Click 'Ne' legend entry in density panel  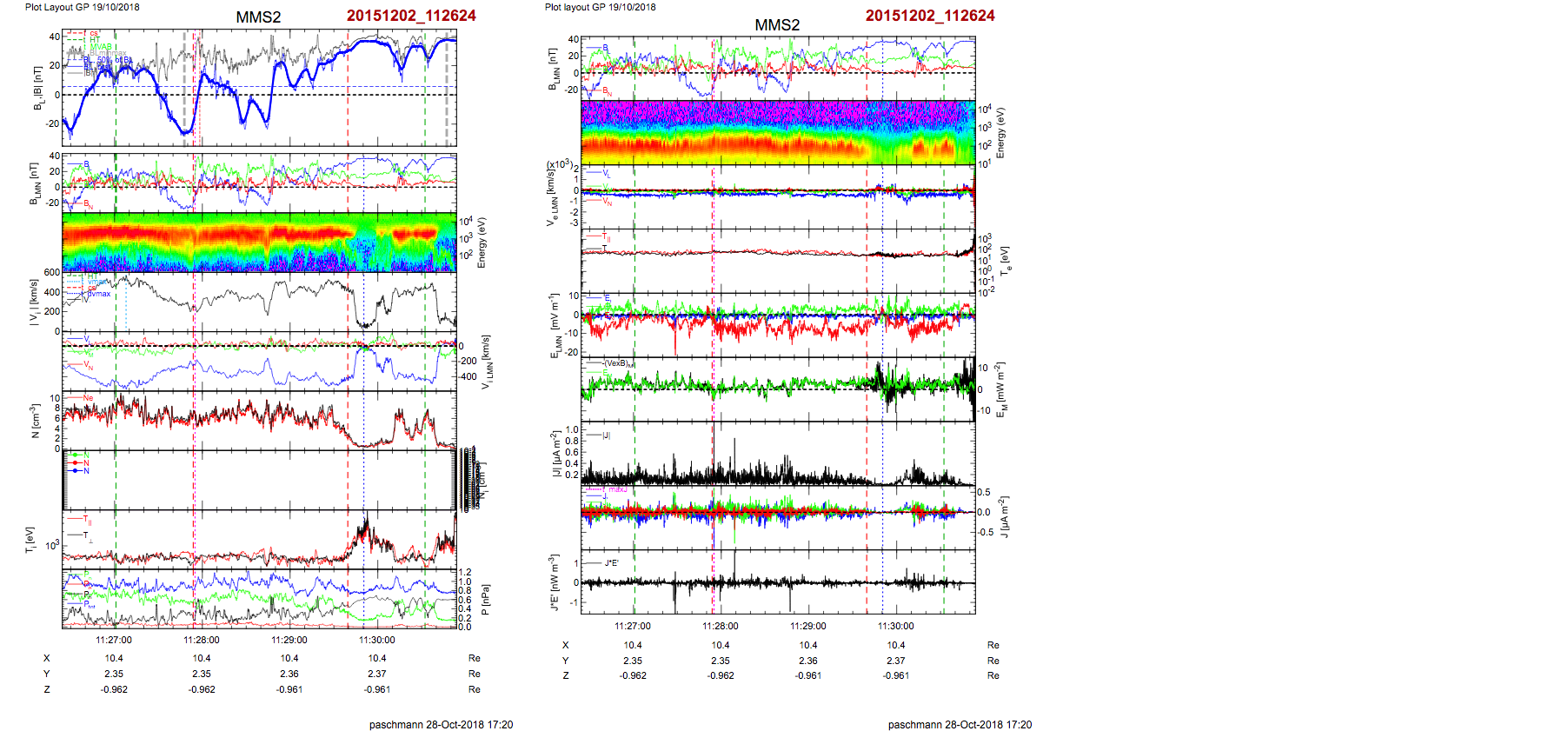point(88,398)
